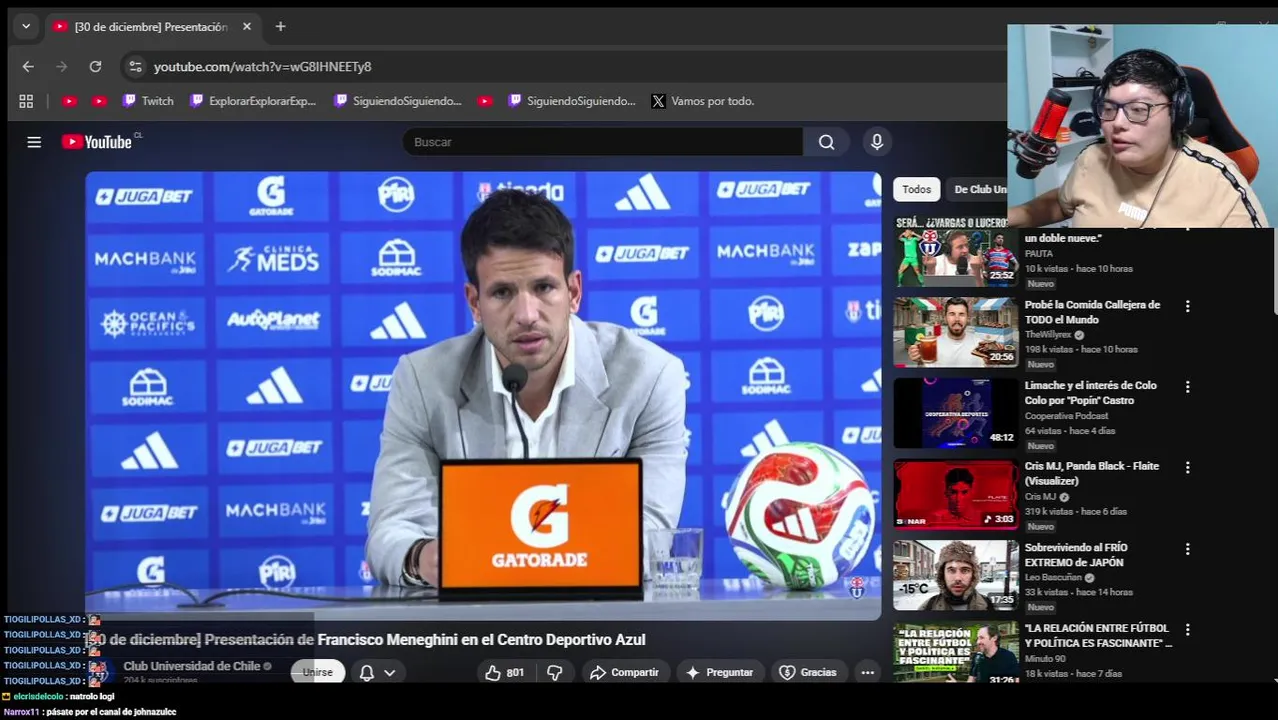Like the video (801 likes)
The image size is (1278, 720).
(505, 673)
